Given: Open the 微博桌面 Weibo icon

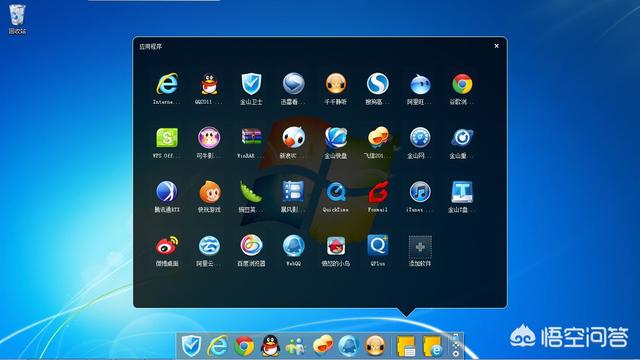Looking at the screenshot, I should (x=167, y=245).
